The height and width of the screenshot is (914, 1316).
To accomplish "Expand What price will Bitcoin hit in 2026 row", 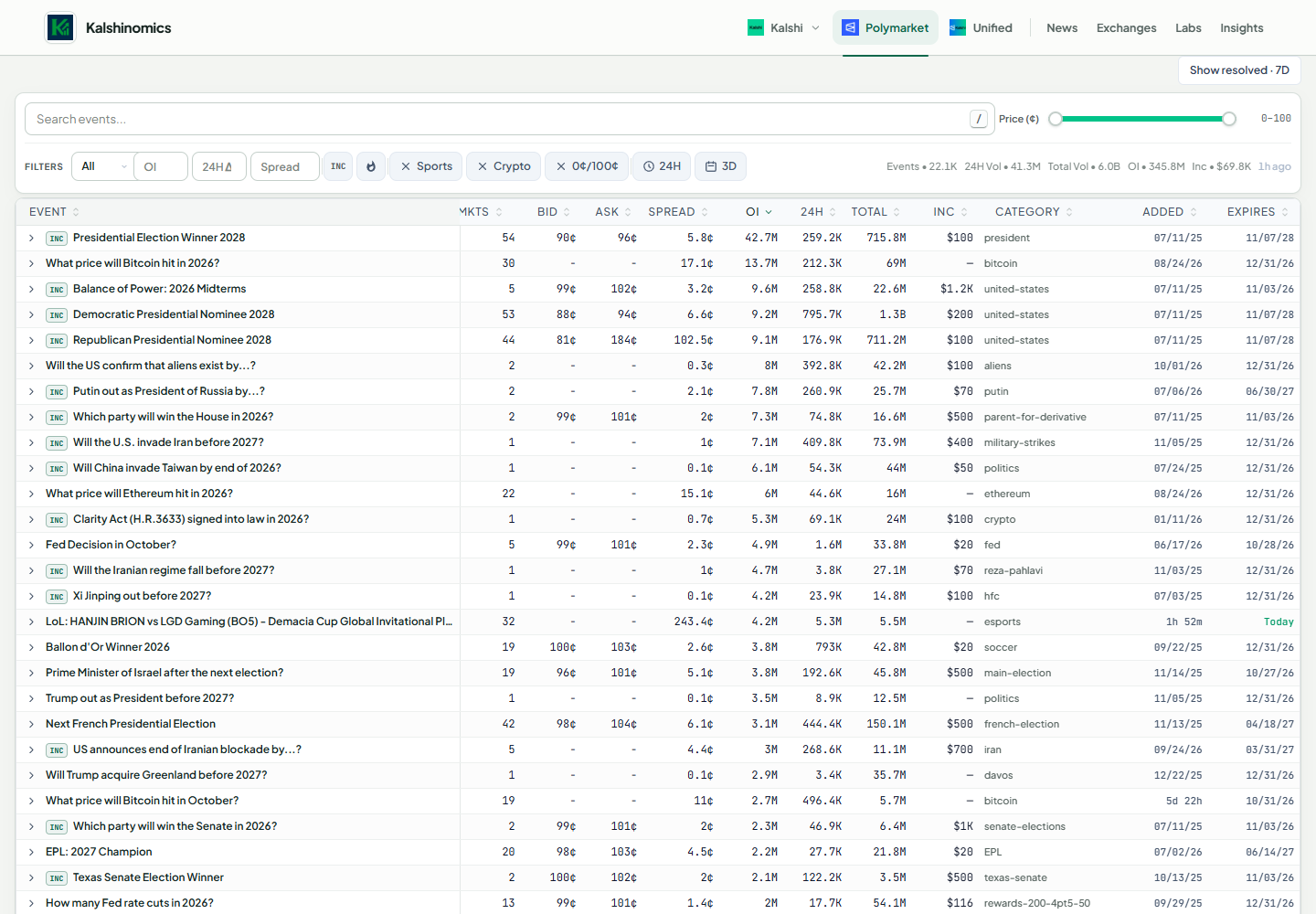I will pyautogui.click(x=31, y=263).
